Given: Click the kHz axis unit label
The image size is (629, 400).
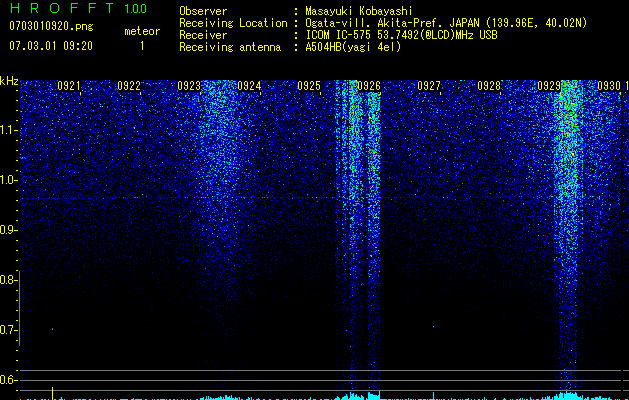Looking at the screenshot, I should 9,81.
